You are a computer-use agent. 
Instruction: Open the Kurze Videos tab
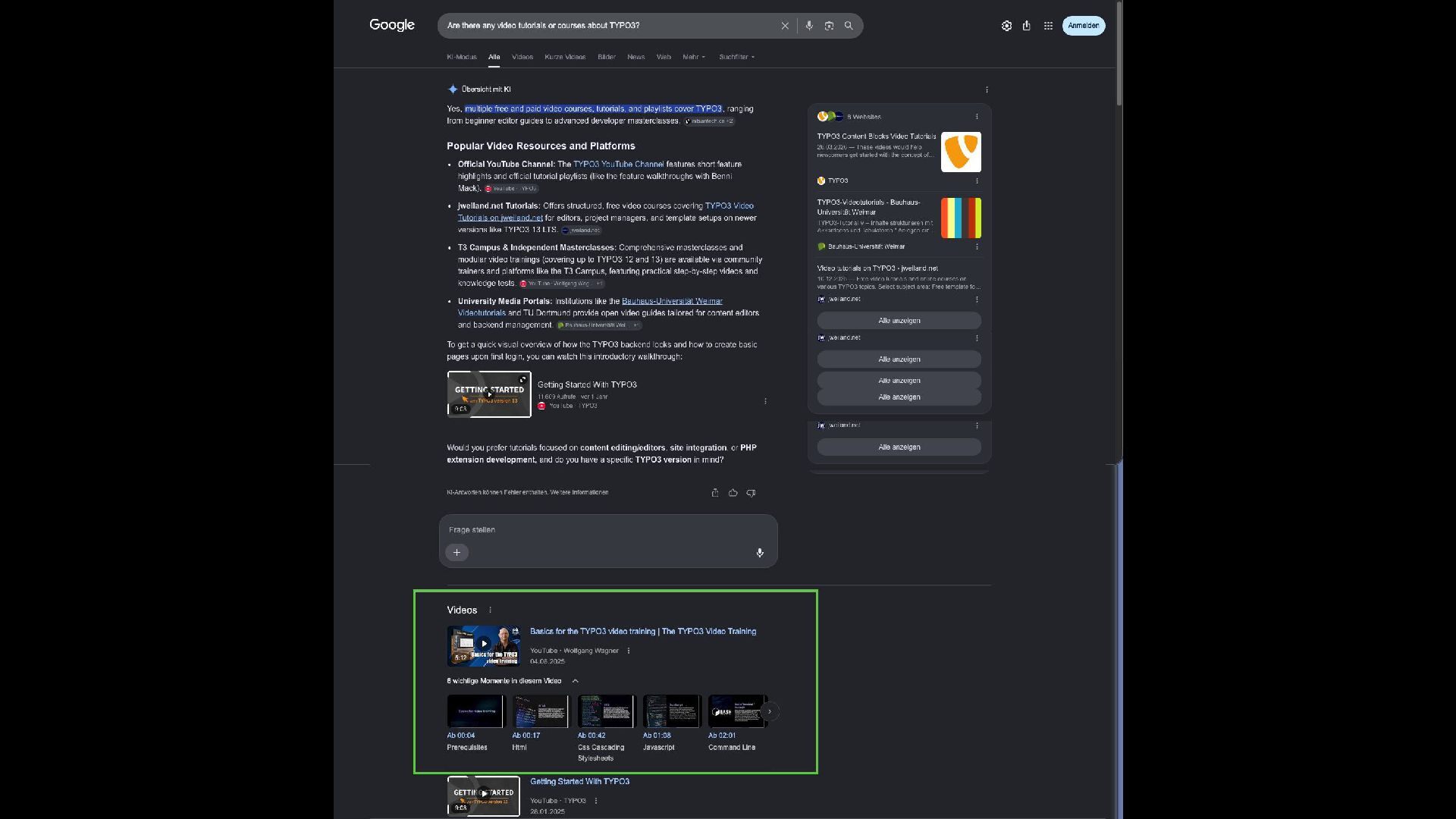[x=565, y=57]
